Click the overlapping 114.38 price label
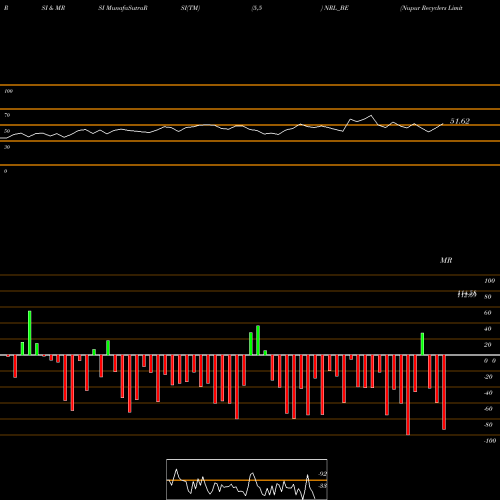Image resolution: width=500 pixels, height=500 pixels. [x=467, y=294]
